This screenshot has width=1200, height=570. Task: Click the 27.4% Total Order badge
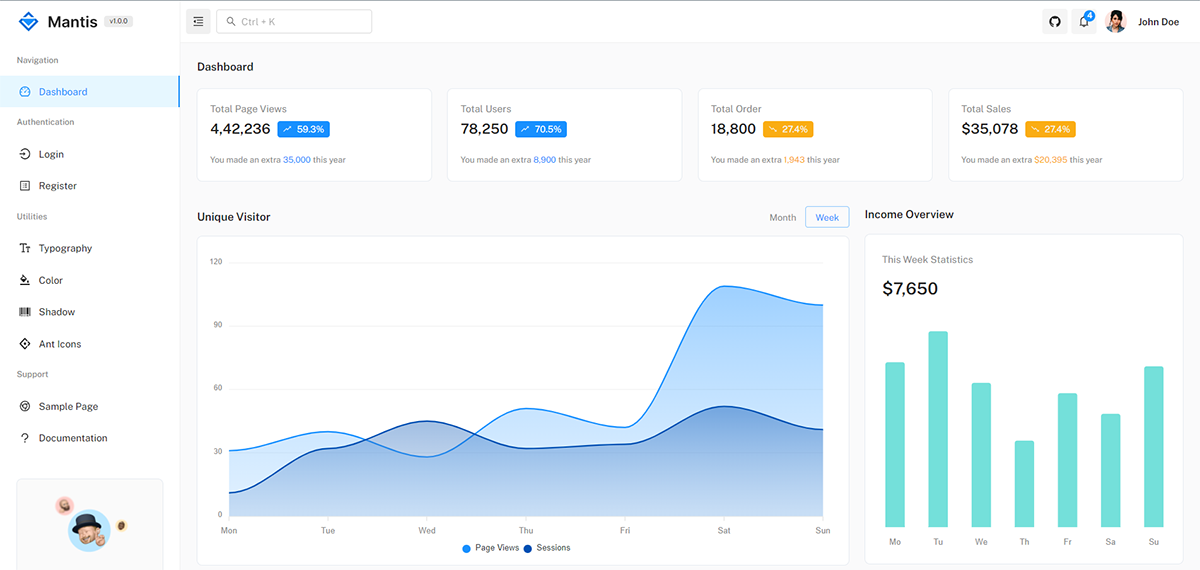[x=788, y=129]
